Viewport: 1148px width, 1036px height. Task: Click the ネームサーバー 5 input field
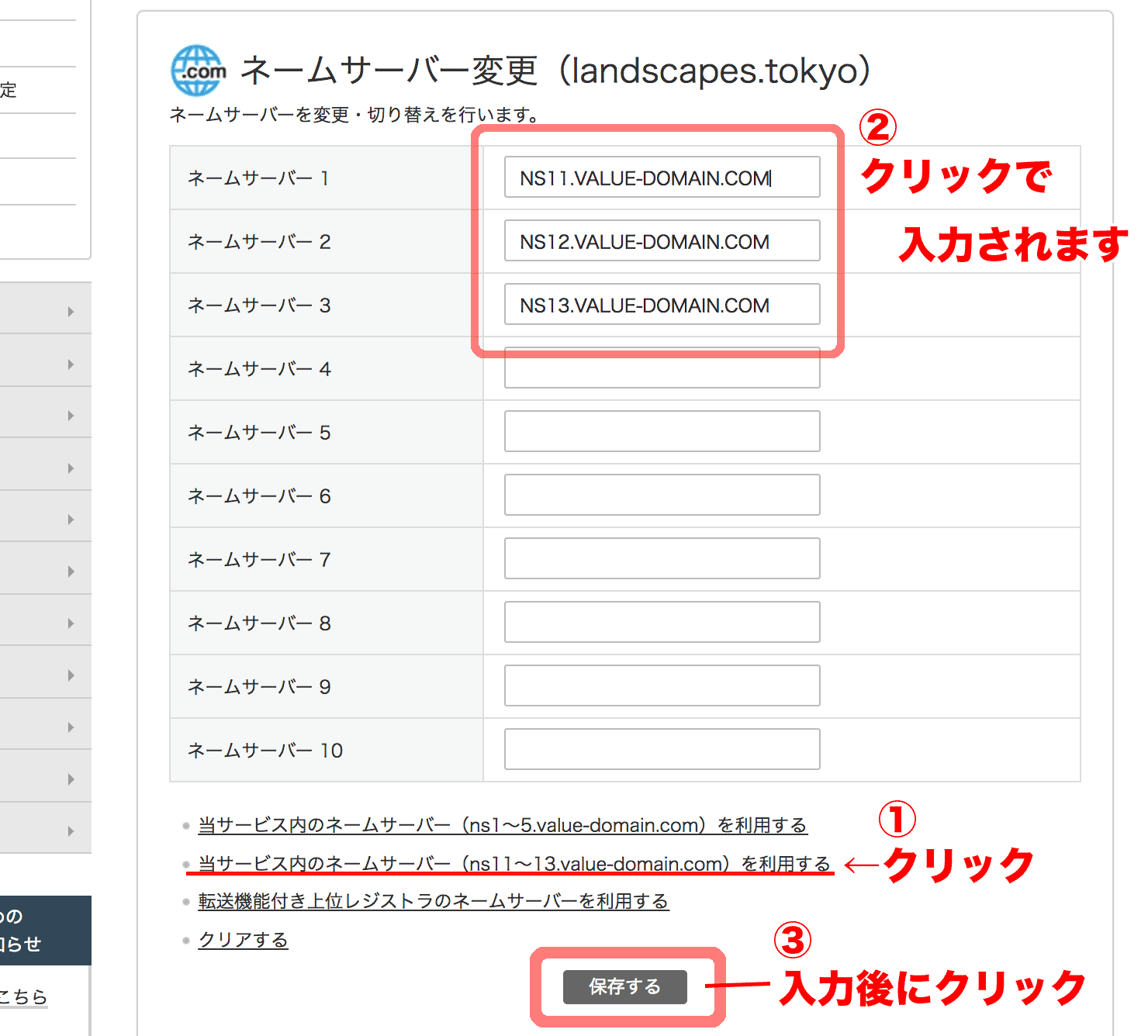coord(662,431)
